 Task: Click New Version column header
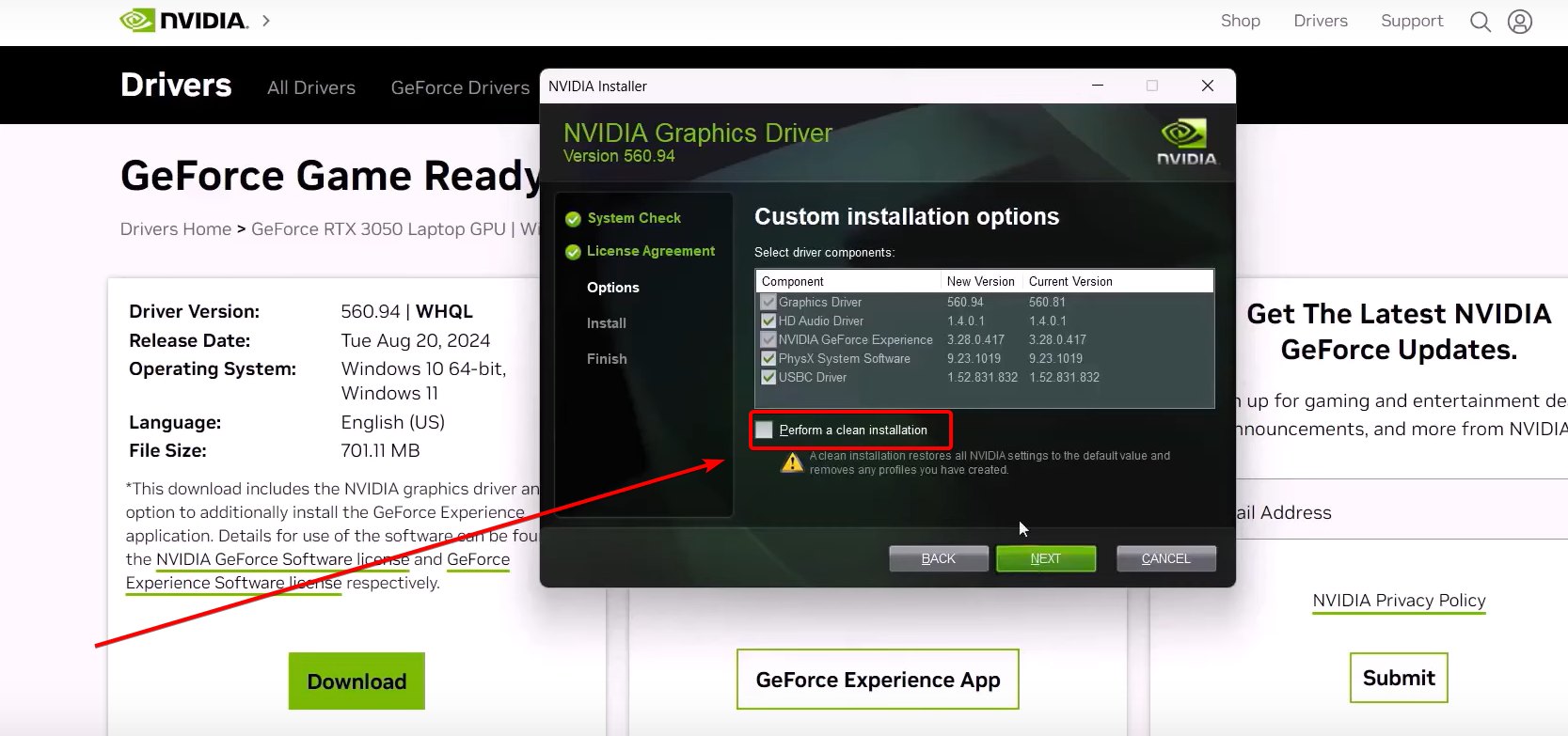coord(981,281)
